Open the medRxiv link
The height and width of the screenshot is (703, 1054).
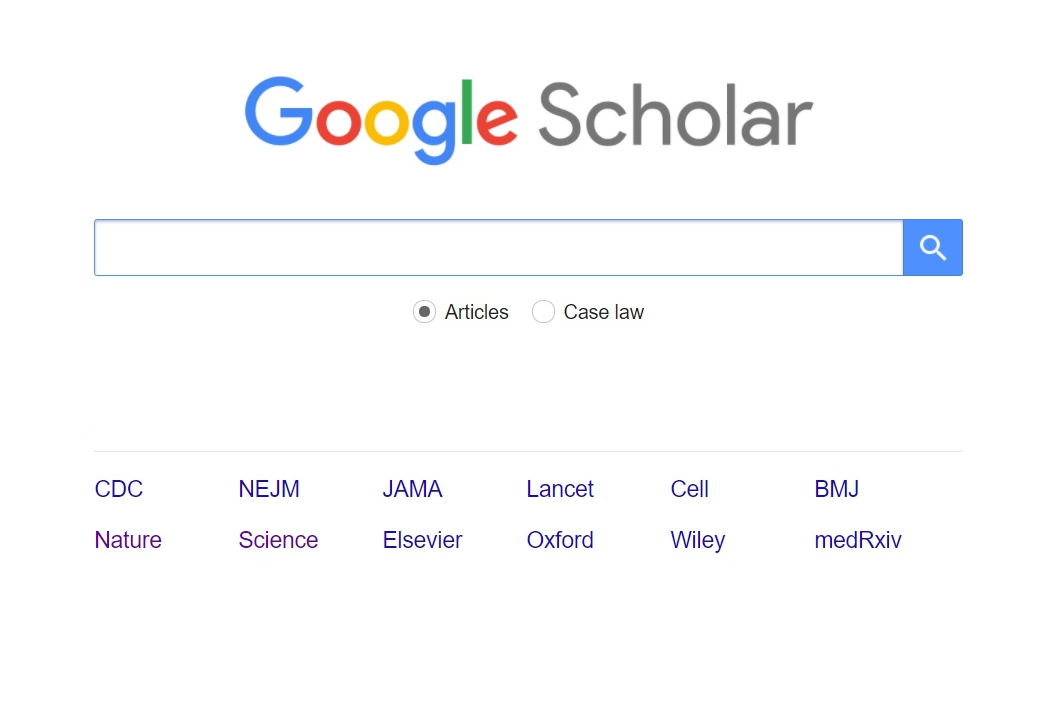(858, 540)
